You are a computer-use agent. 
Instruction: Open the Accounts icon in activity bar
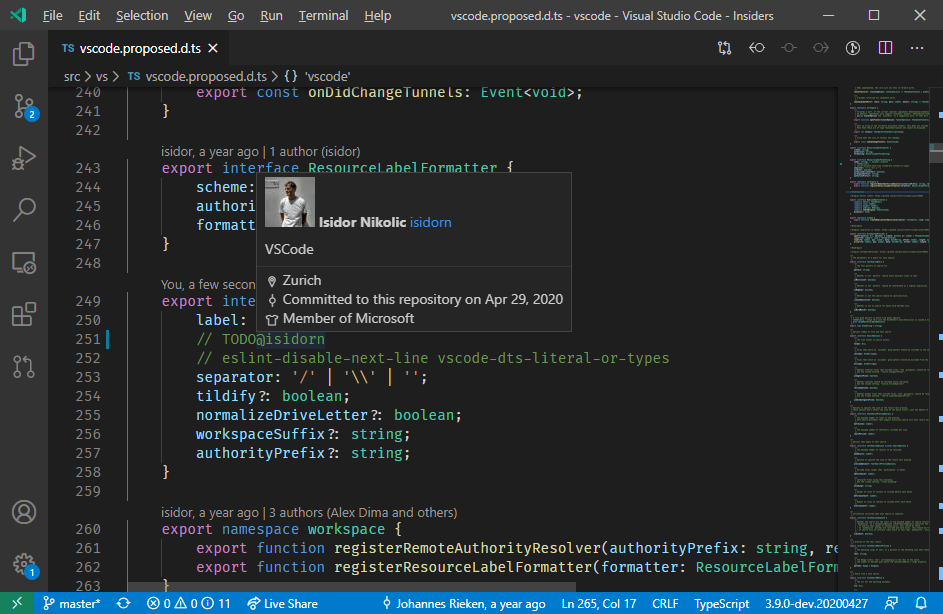click(x=24, y=512)
